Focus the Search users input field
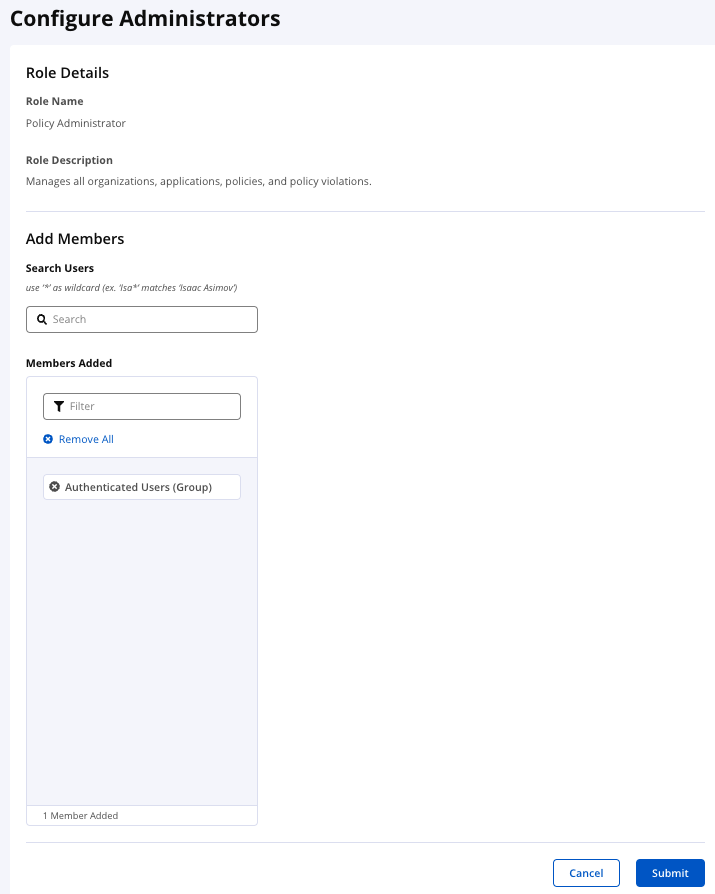This screenshot has width=715, height=894. [x=142, y=319]
